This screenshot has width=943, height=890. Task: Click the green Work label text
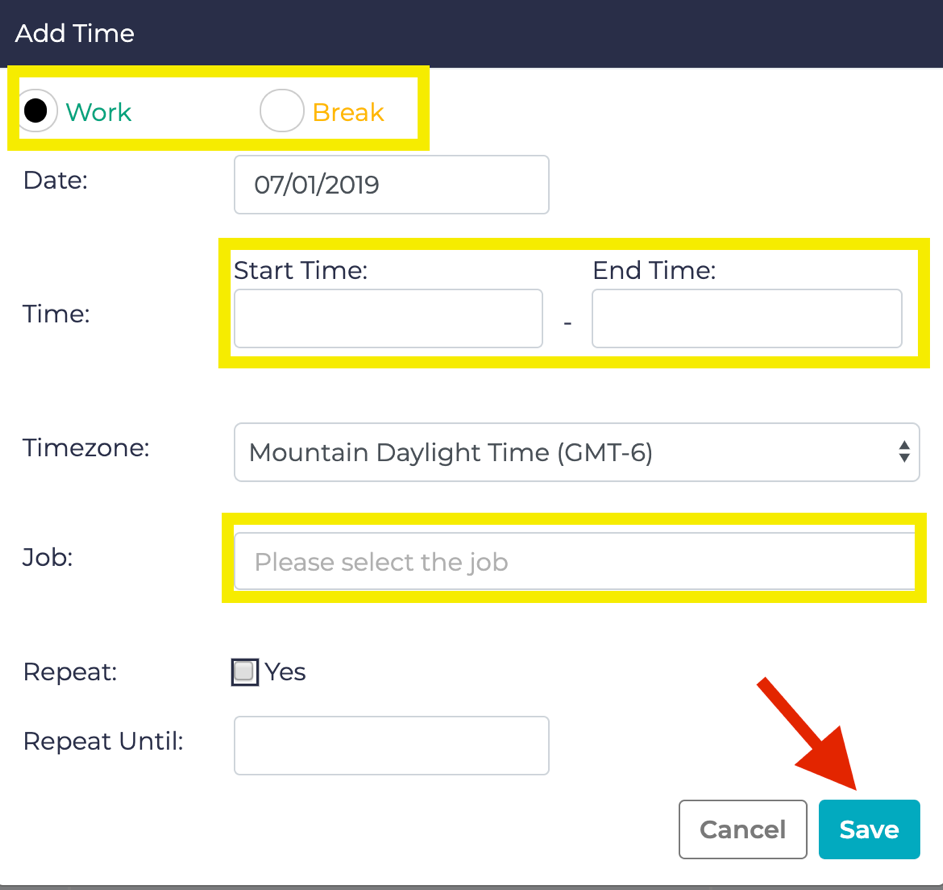(98, 112)
